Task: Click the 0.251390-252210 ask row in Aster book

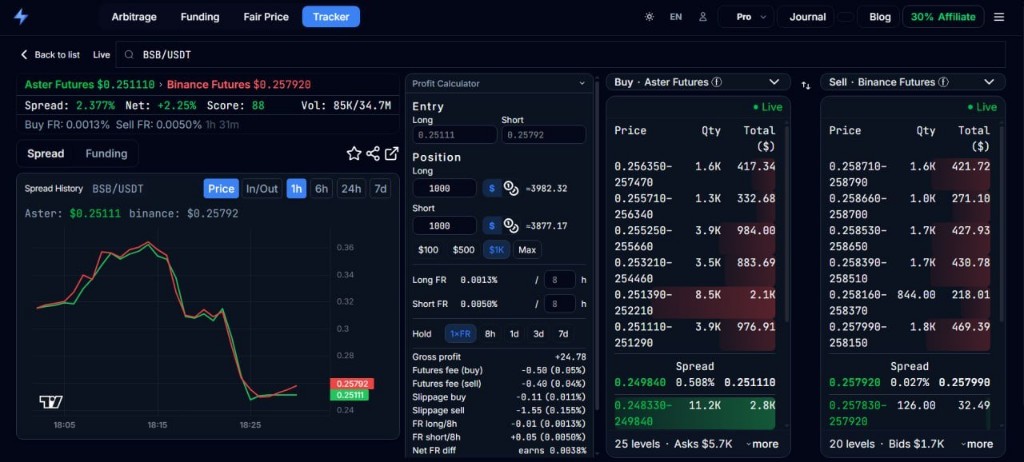Action: pos(695,303)
